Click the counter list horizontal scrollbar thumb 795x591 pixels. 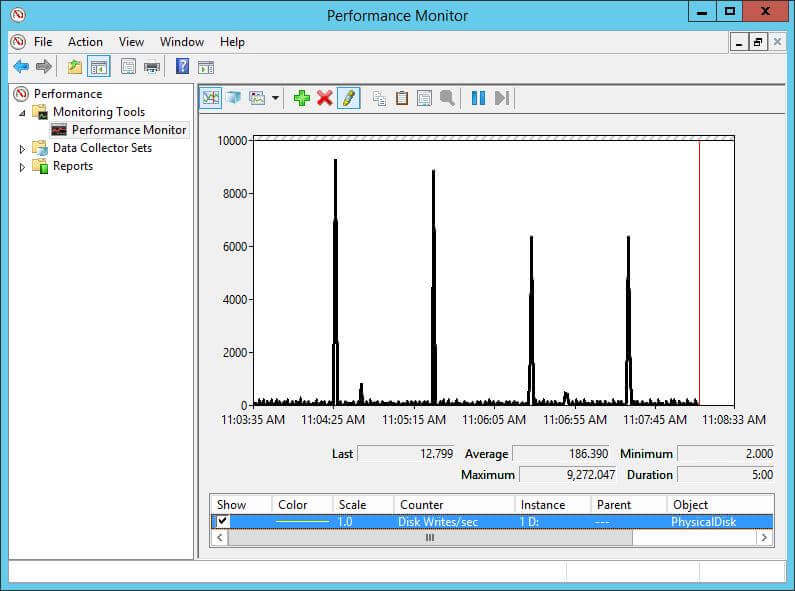(x=430, y=538)
